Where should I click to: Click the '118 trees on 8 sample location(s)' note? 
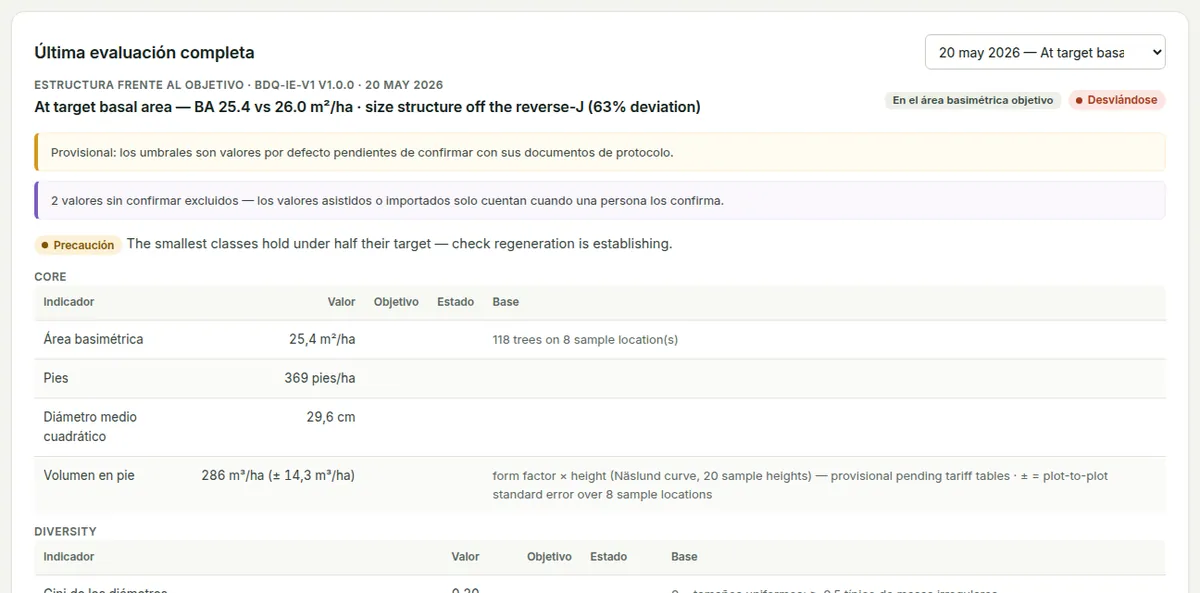(585, 339)
